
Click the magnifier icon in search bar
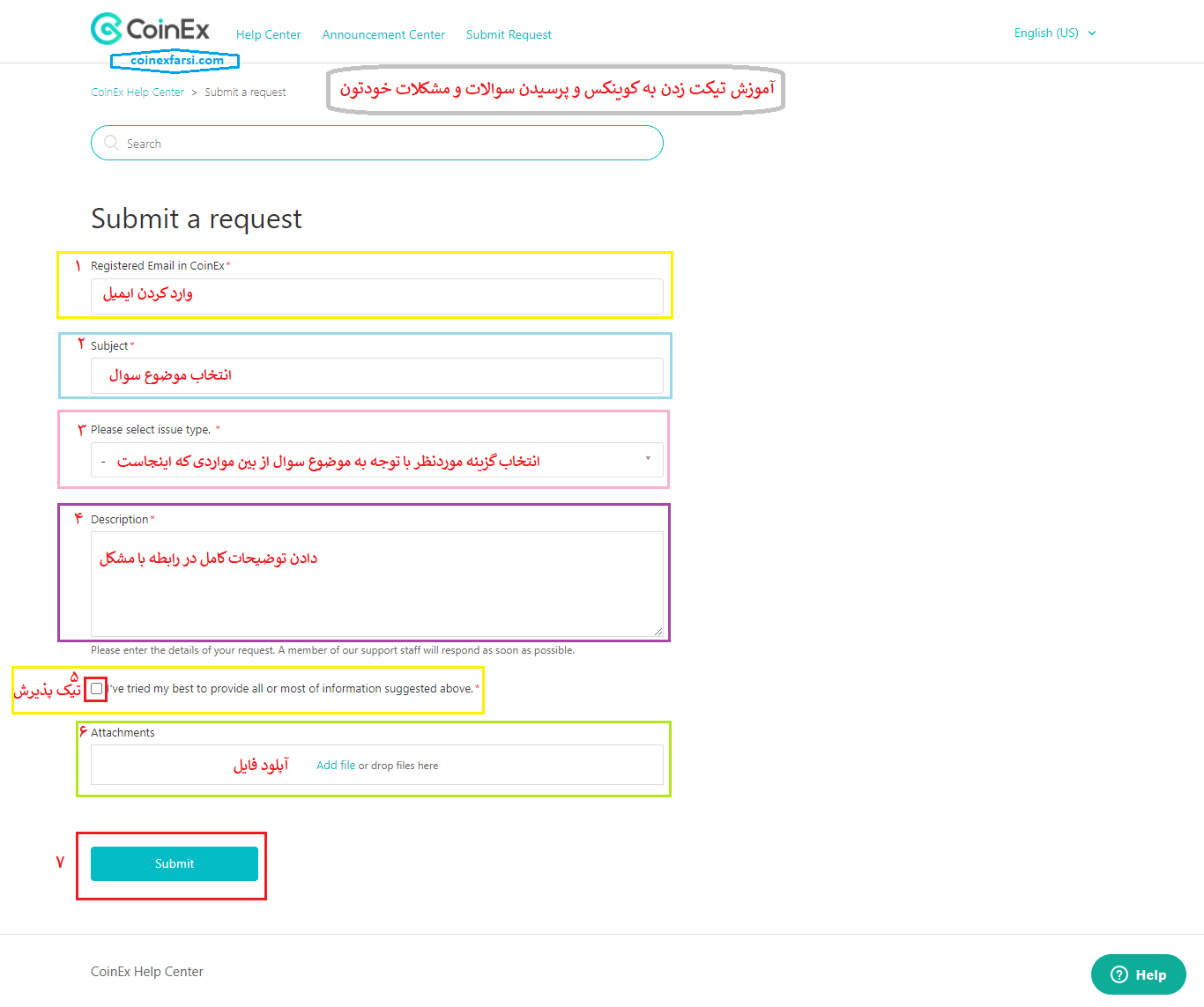111,143
